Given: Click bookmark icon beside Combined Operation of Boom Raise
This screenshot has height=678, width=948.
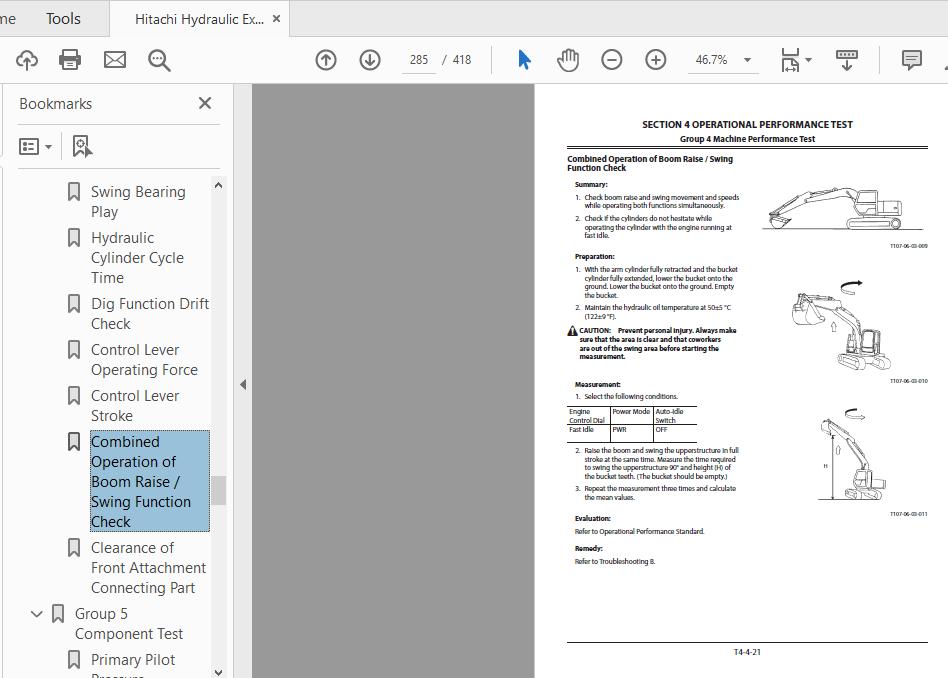Looking at the screenshot, I should click(x=74, y=442).
